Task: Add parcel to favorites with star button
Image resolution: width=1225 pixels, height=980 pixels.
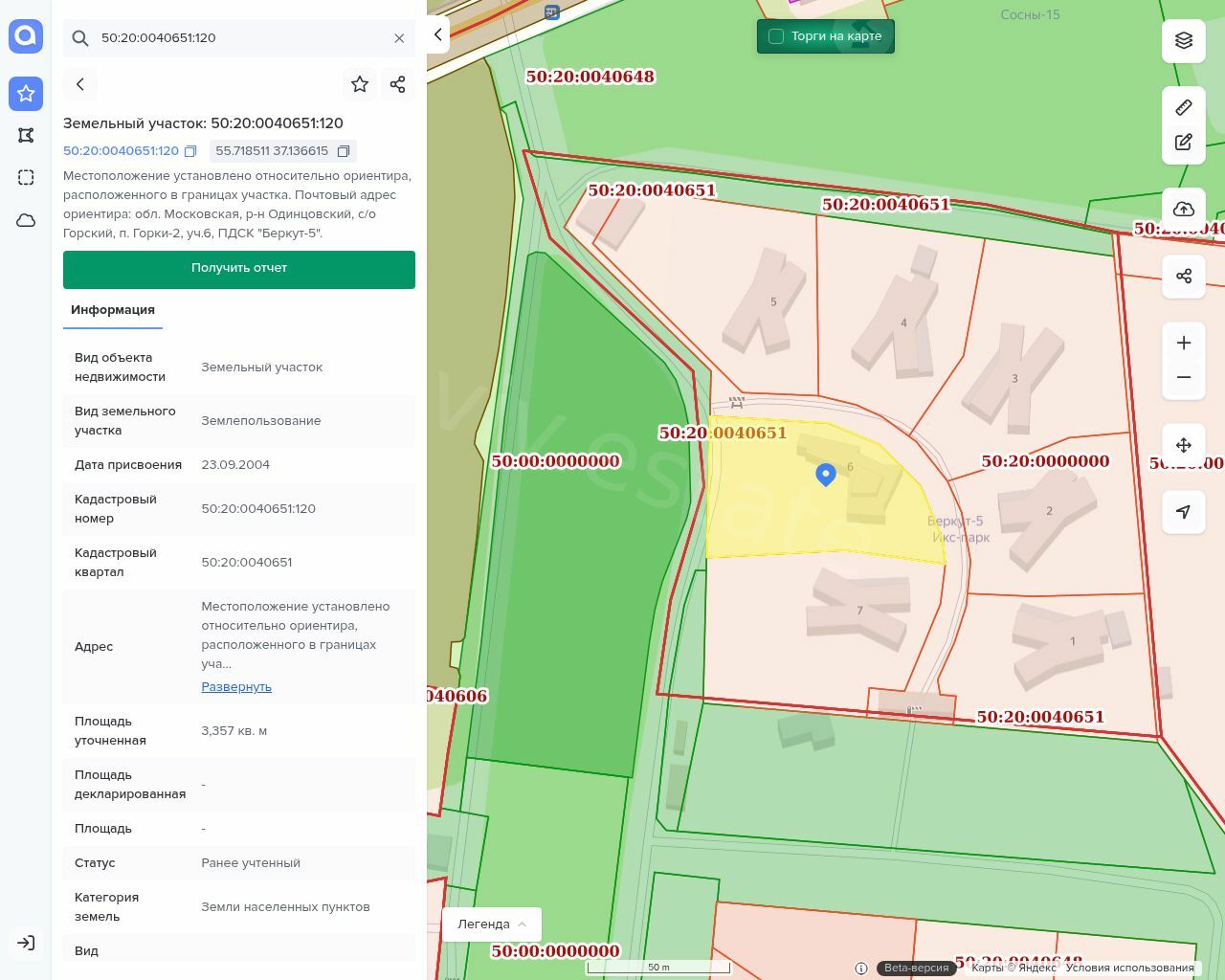Action: click(x=360, y=84)
